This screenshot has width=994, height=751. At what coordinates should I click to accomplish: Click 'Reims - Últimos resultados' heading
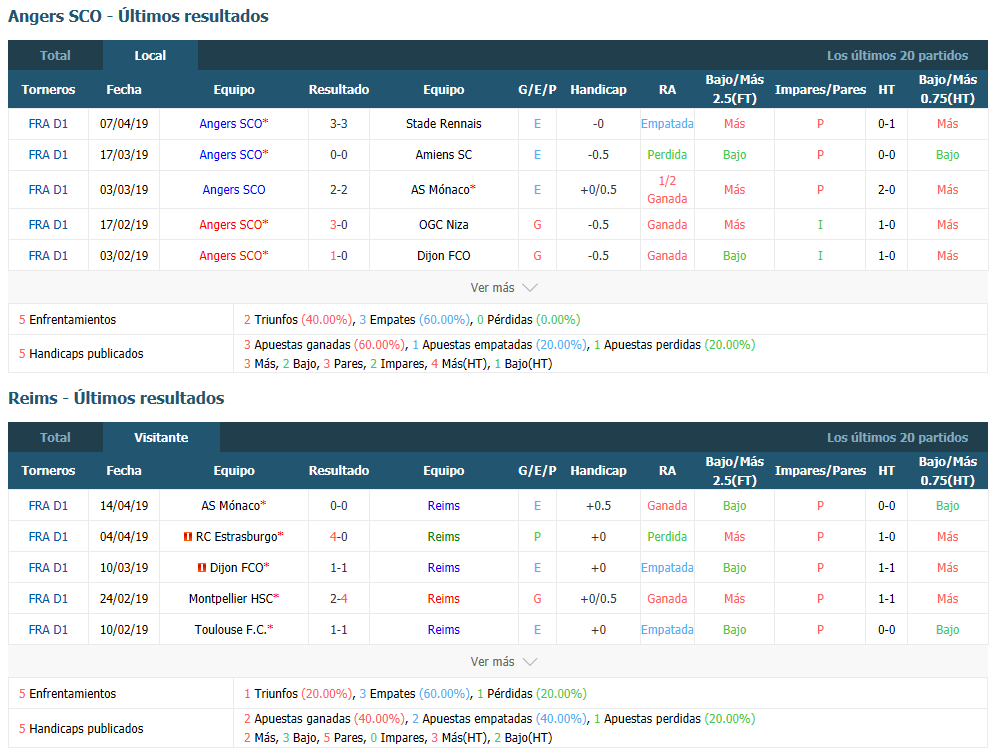tap(116, 398)
